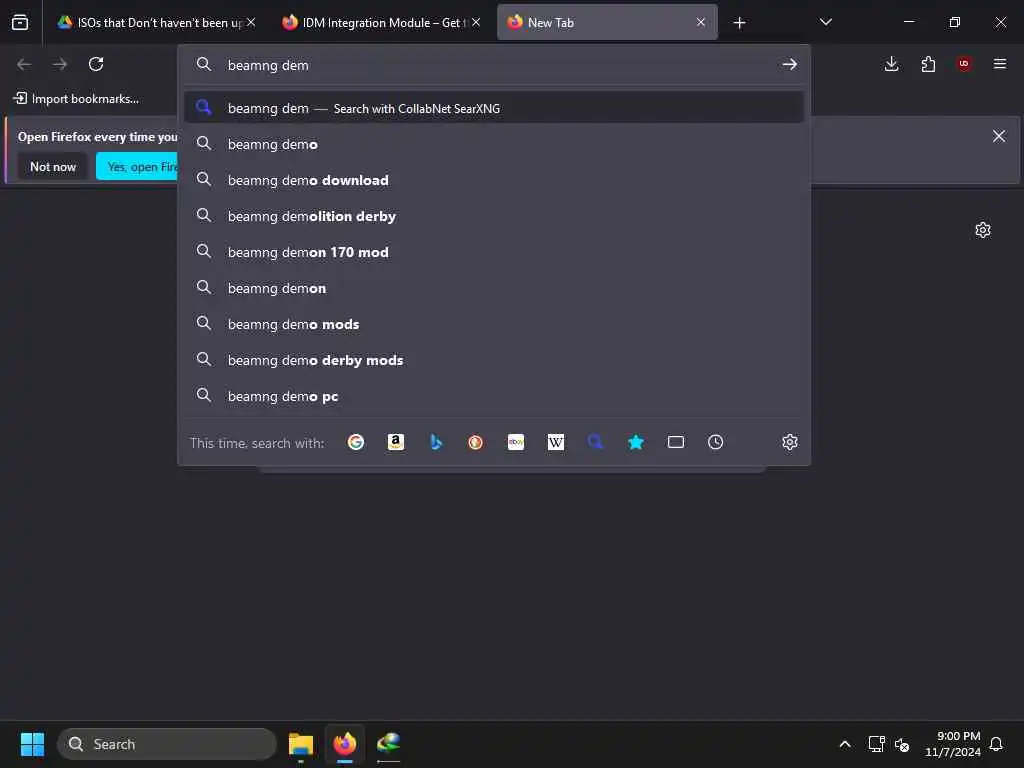The width and height of the screenshot is (1024, 768).
Task: Choose suggestion beamng demolition derby
Action: tap(494, 216)
